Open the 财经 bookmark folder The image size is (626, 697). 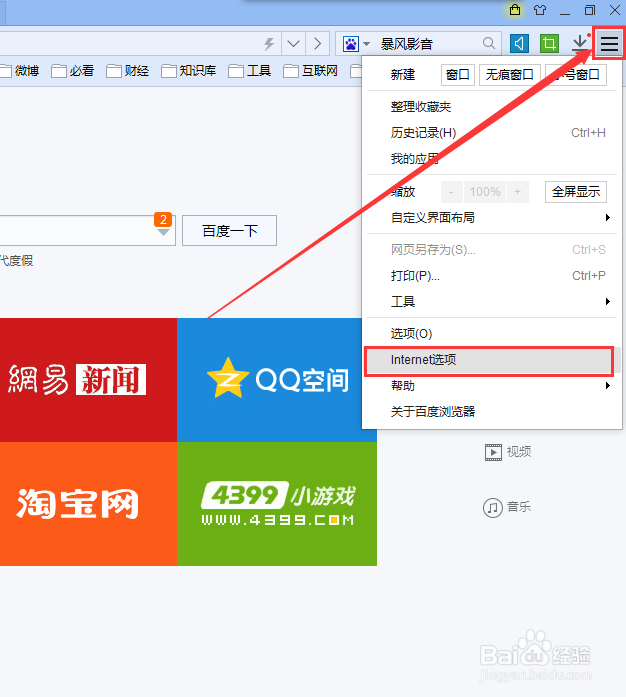point(128,71)
